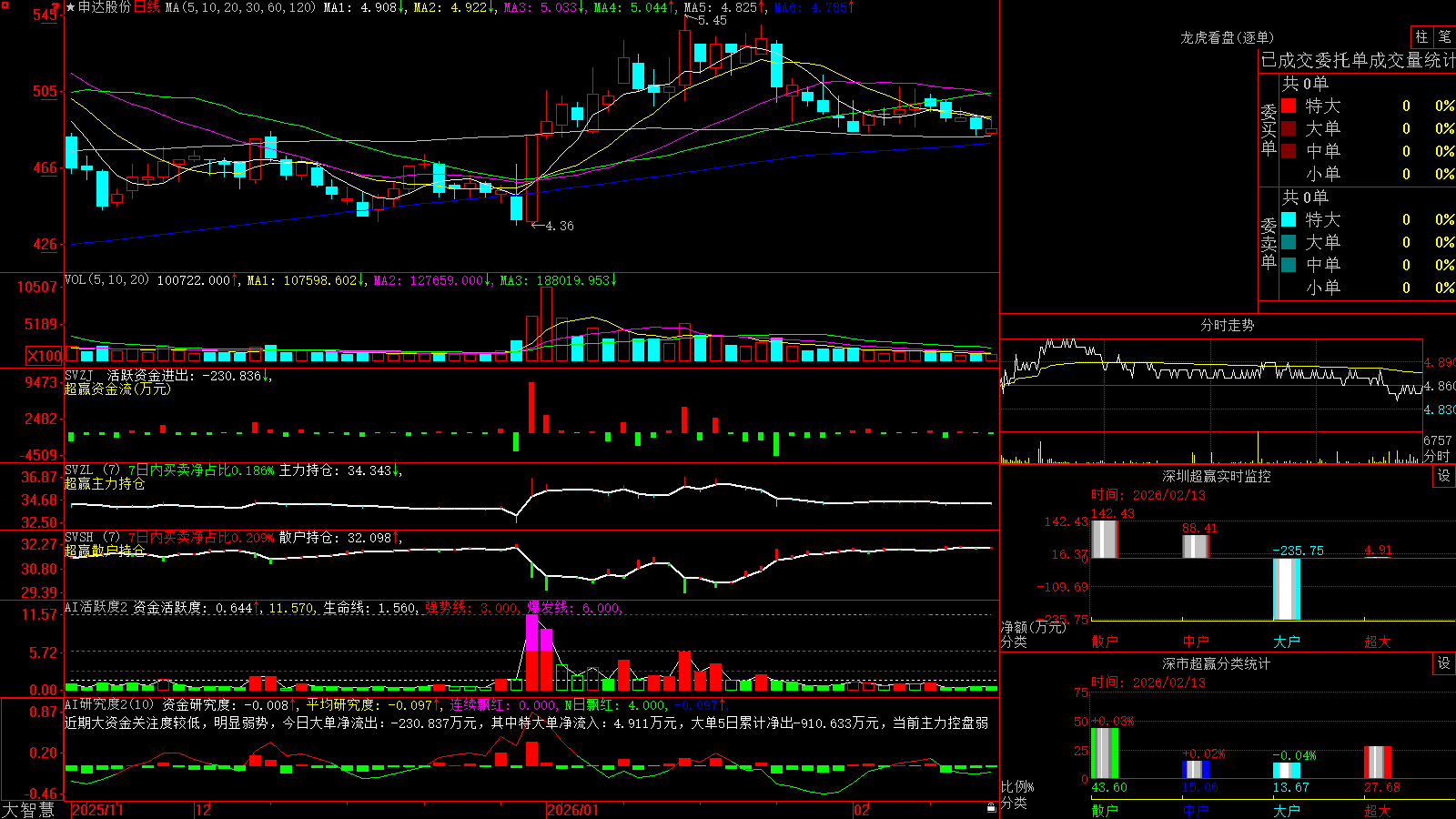Click the 545 price axis label

click(x=45, y=15)
